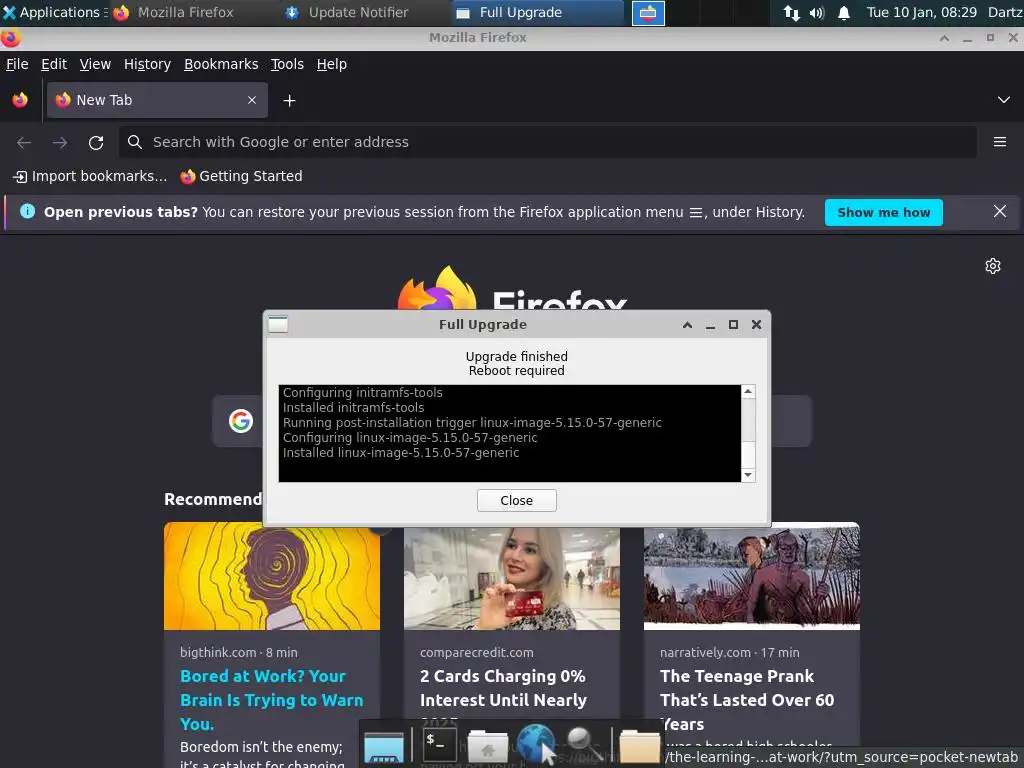The width and height of the screenshot is (1024, 768).
Task: Open the Bored at Work article thumbnail
Action: tap(272, 576)
